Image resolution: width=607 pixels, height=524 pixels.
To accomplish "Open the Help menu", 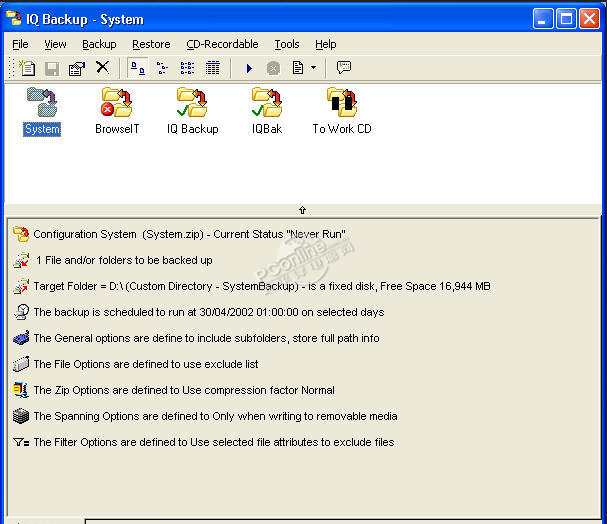I will [326, 45].
